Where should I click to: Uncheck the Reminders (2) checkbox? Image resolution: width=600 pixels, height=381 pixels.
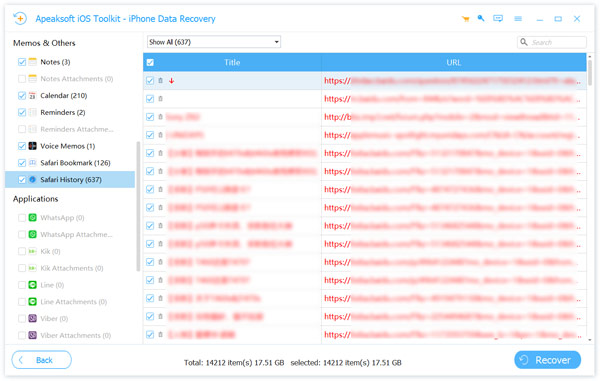pos(22,112)
